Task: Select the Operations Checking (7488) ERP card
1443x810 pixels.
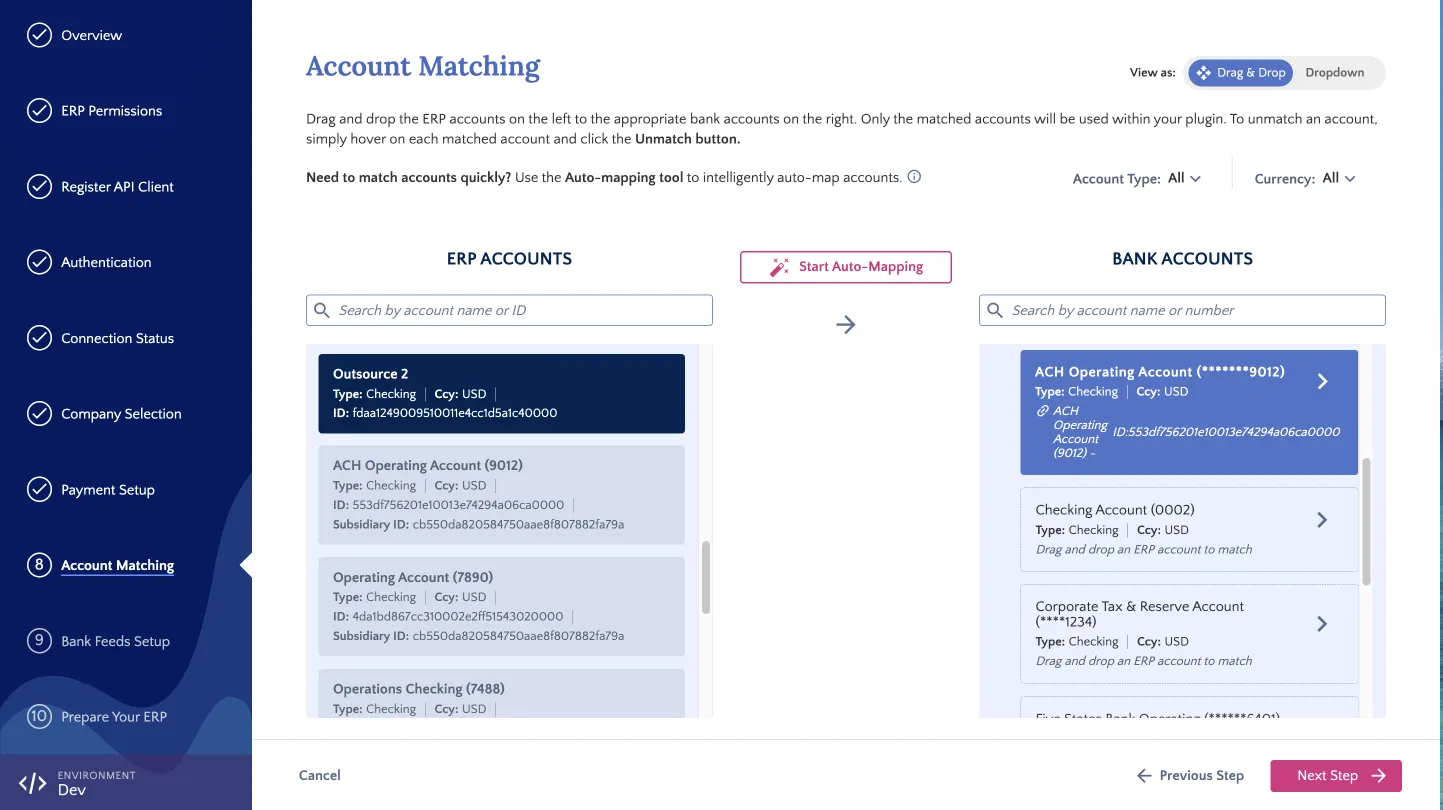Action: tap(502, 693)
